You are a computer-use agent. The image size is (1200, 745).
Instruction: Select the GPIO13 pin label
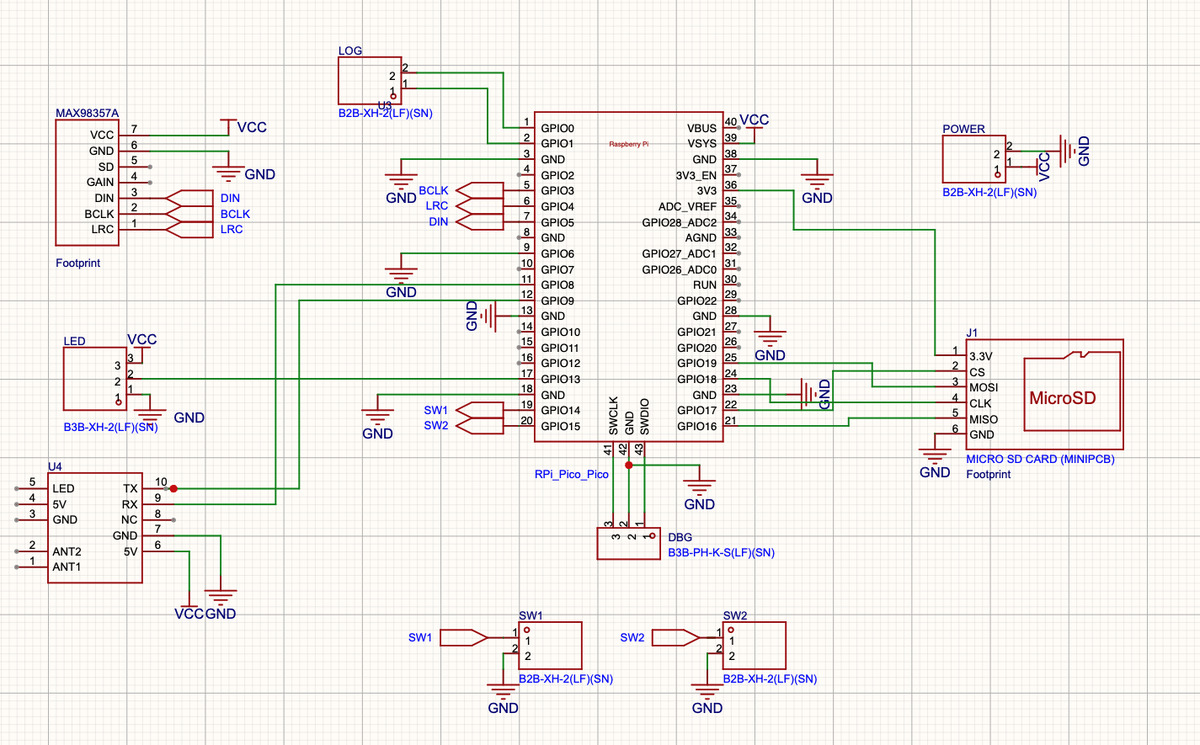click(x=560, y=379)
